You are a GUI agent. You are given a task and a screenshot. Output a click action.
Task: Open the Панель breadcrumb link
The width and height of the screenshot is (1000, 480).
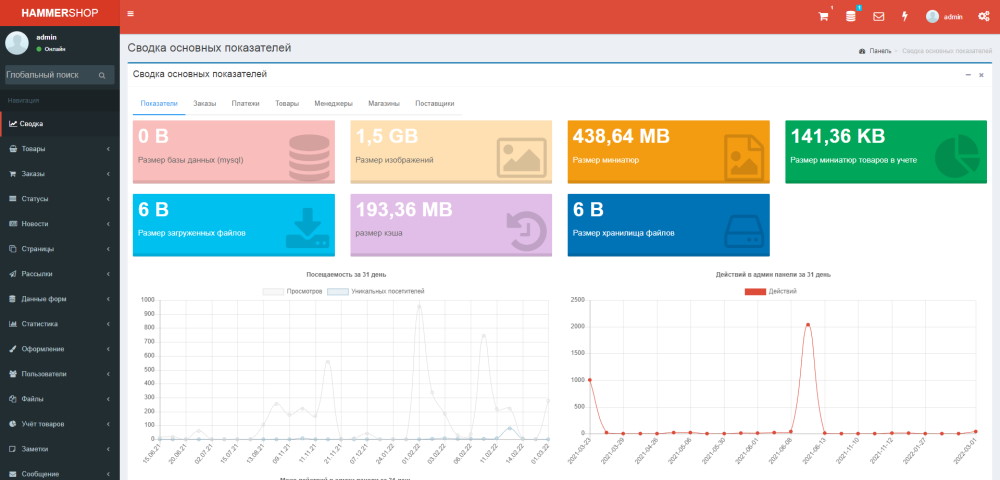pyautogui.click(x=875, y=50)
